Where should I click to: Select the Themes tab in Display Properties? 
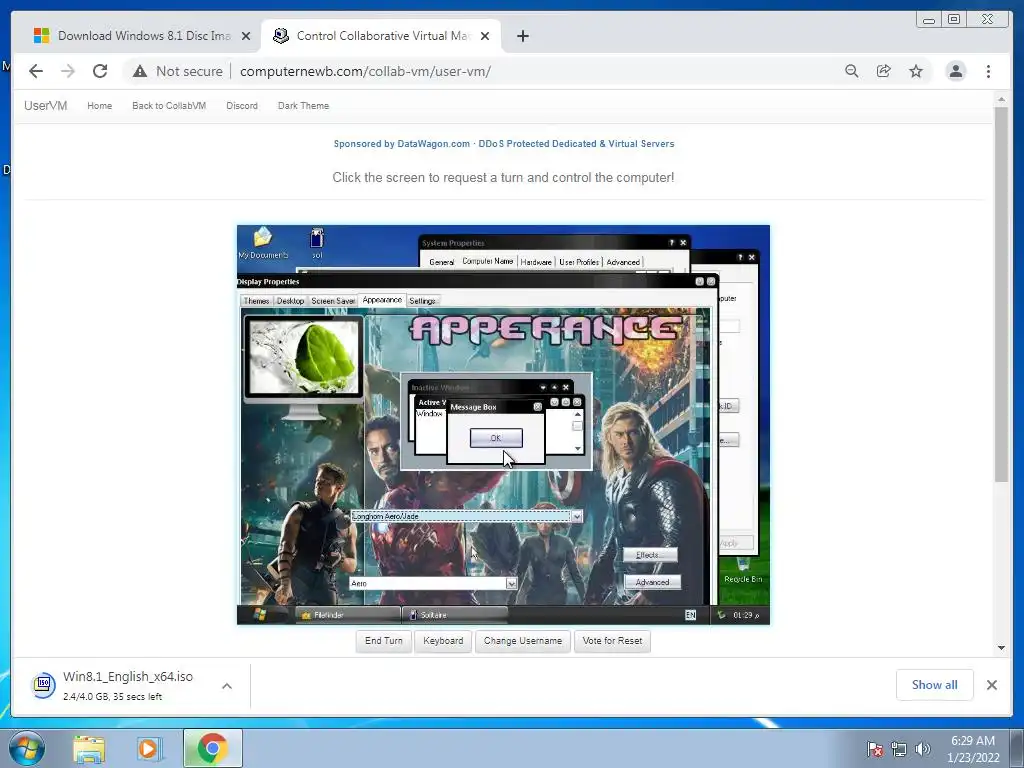click(256, 301)
